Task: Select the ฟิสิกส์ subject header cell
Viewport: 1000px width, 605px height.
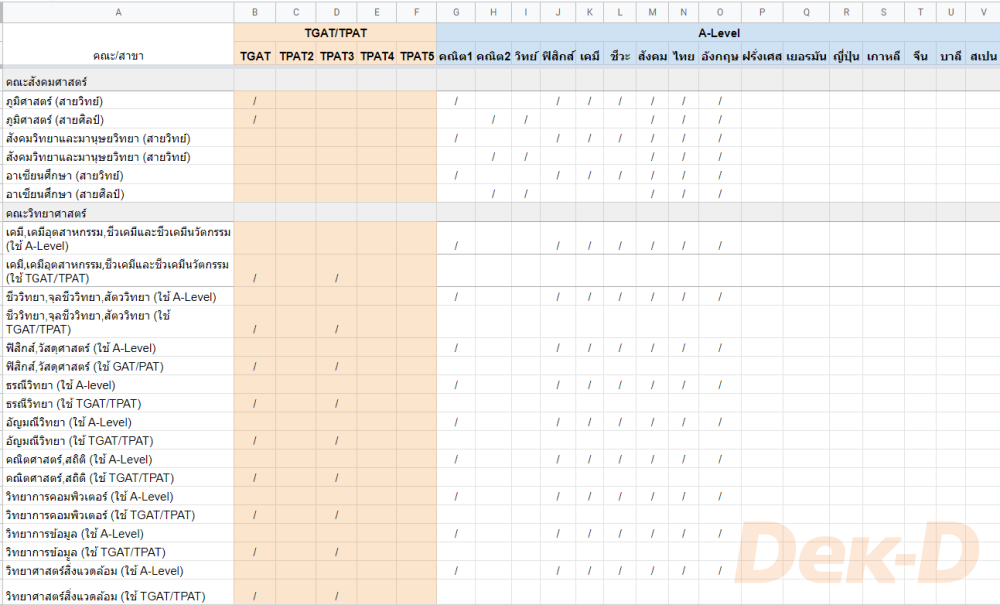Action: [558, 56]
